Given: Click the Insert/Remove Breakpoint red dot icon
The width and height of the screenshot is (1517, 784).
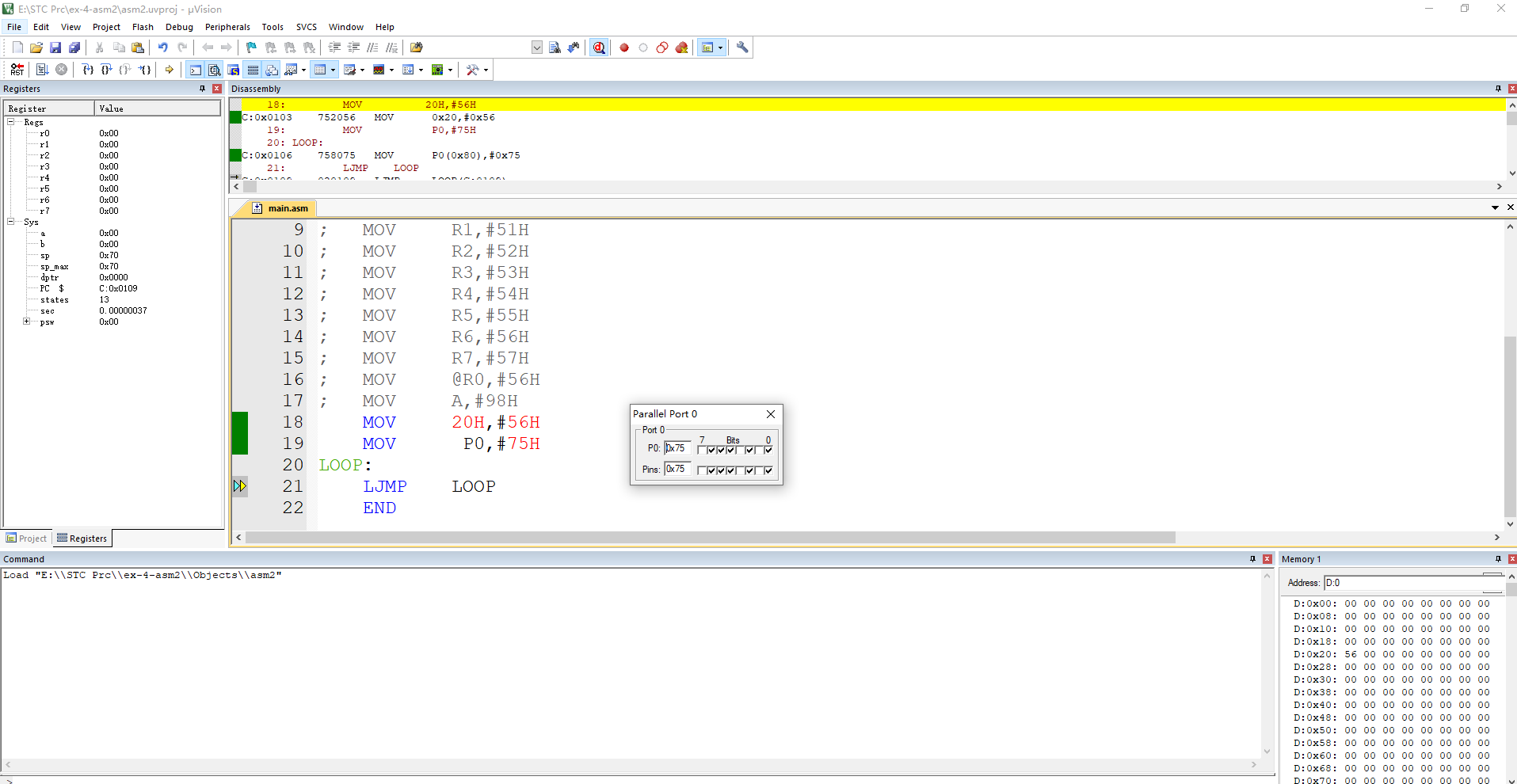Looking at the screenshot, I should pyautogui.click(x=624, y=48).
